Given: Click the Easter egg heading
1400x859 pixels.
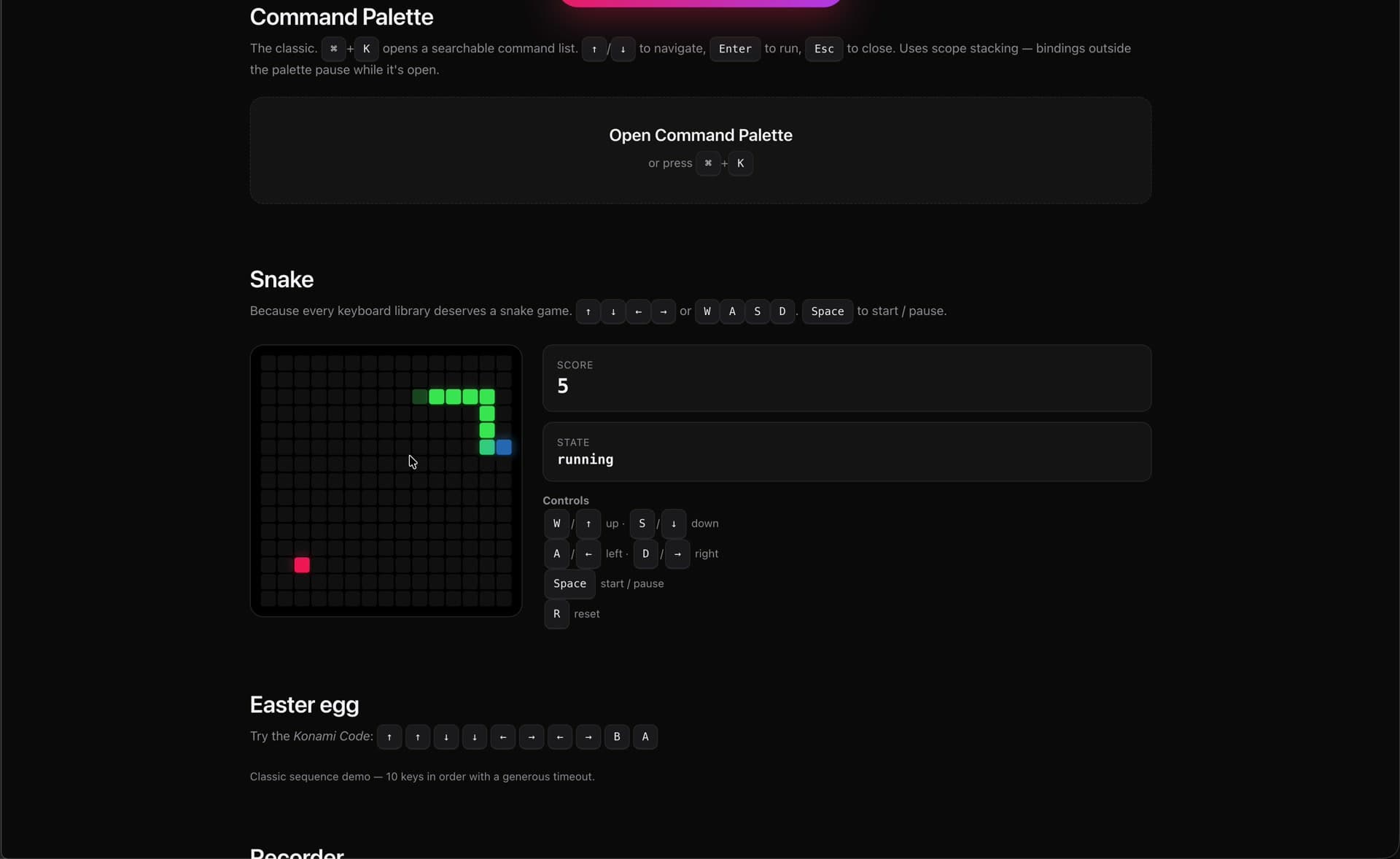Looking at the screenshot, I should [304, 704].
